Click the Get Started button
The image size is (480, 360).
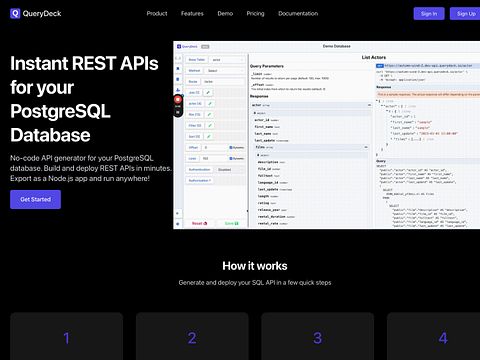(35, 199)
